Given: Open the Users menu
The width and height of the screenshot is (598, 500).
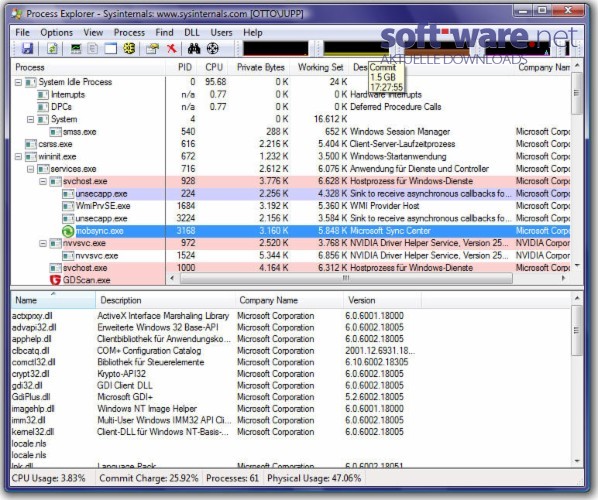Looking at the screenshot, I should (x=222, y=33).
